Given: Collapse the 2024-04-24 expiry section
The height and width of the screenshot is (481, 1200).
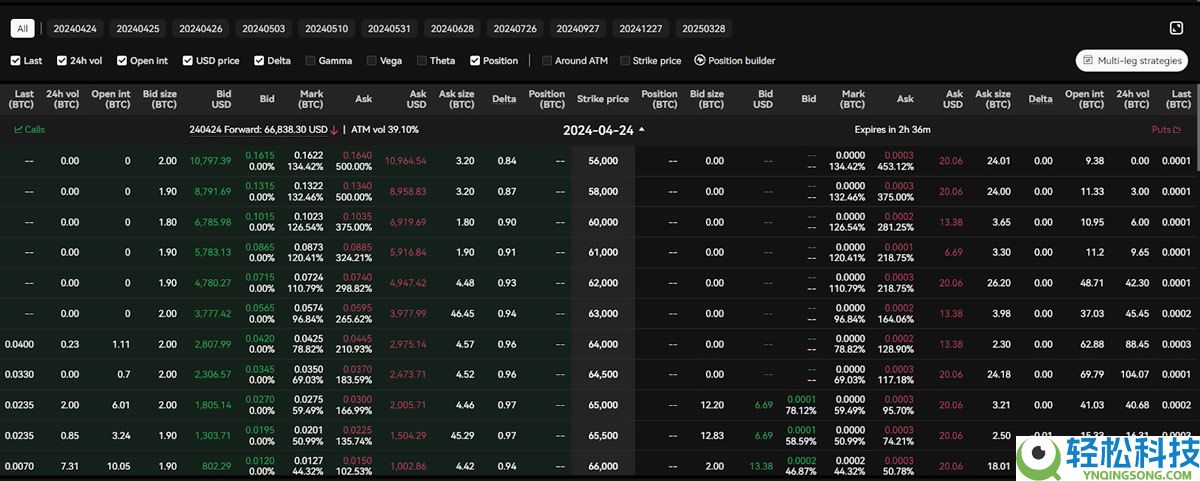Looking at the screenshot, I should (641, 130).
